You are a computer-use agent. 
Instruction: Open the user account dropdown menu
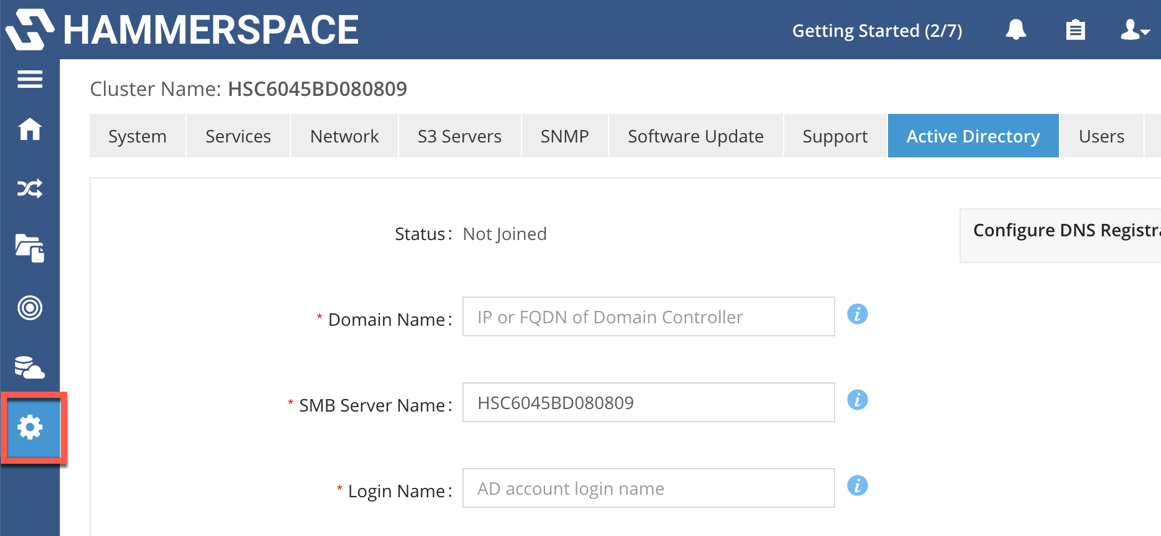click(x=1134, y=30)
